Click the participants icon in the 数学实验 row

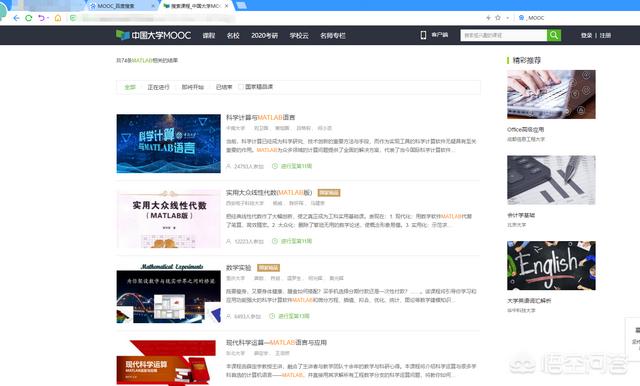(x=229, y=317)
